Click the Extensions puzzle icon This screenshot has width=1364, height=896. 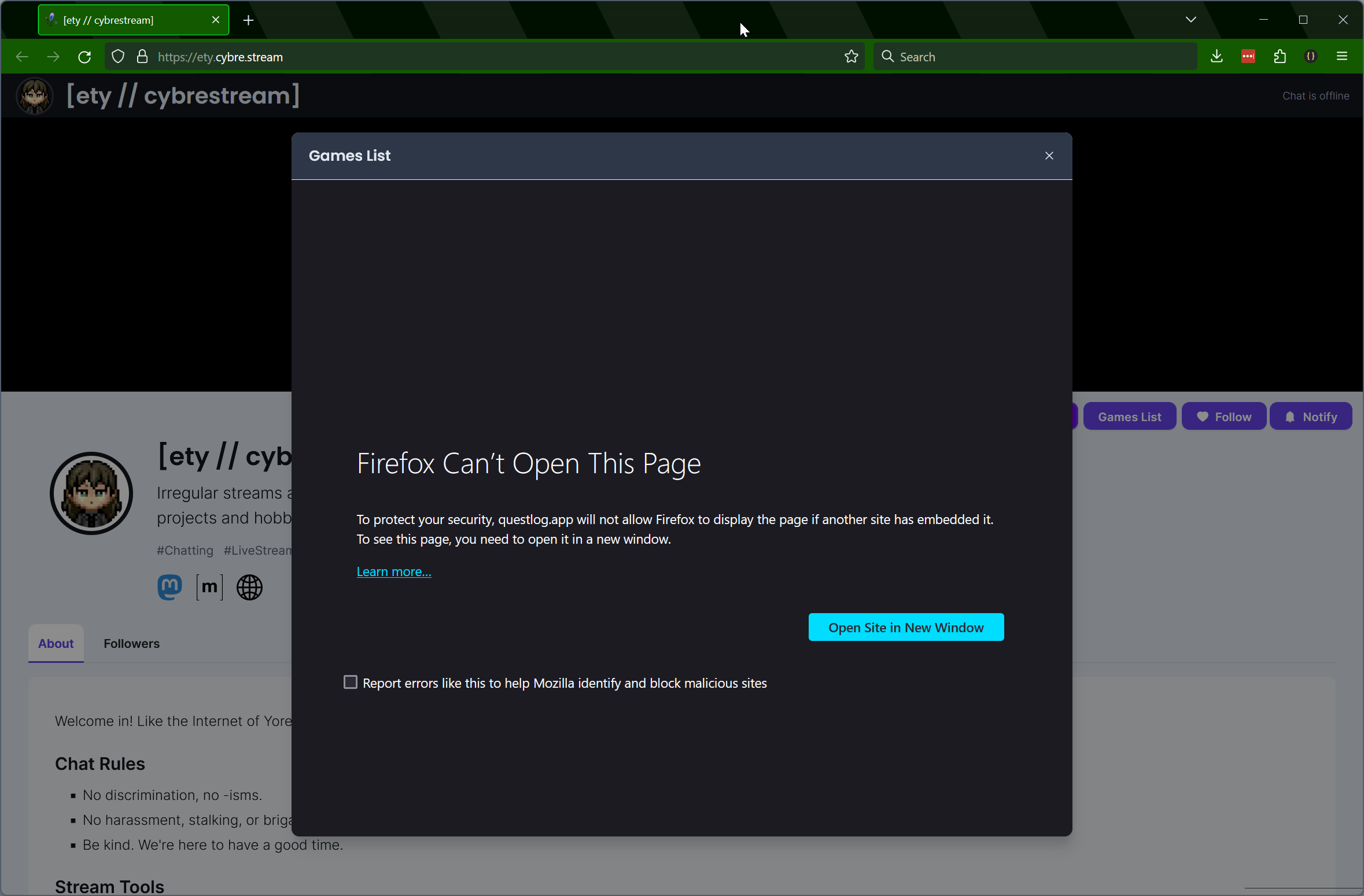[1280, 57]
